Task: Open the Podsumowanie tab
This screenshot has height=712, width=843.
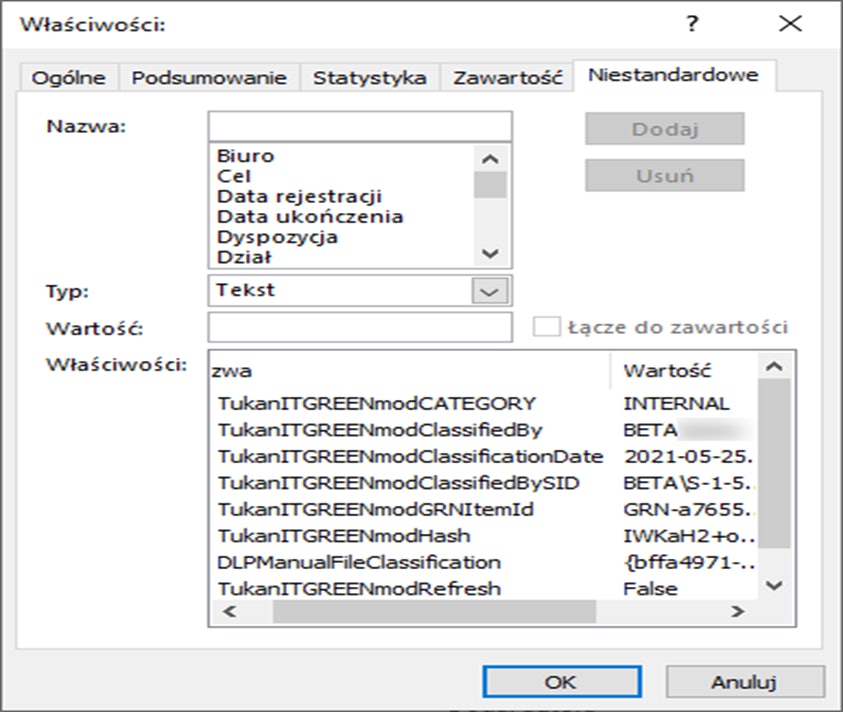Action: pos(210,78)
